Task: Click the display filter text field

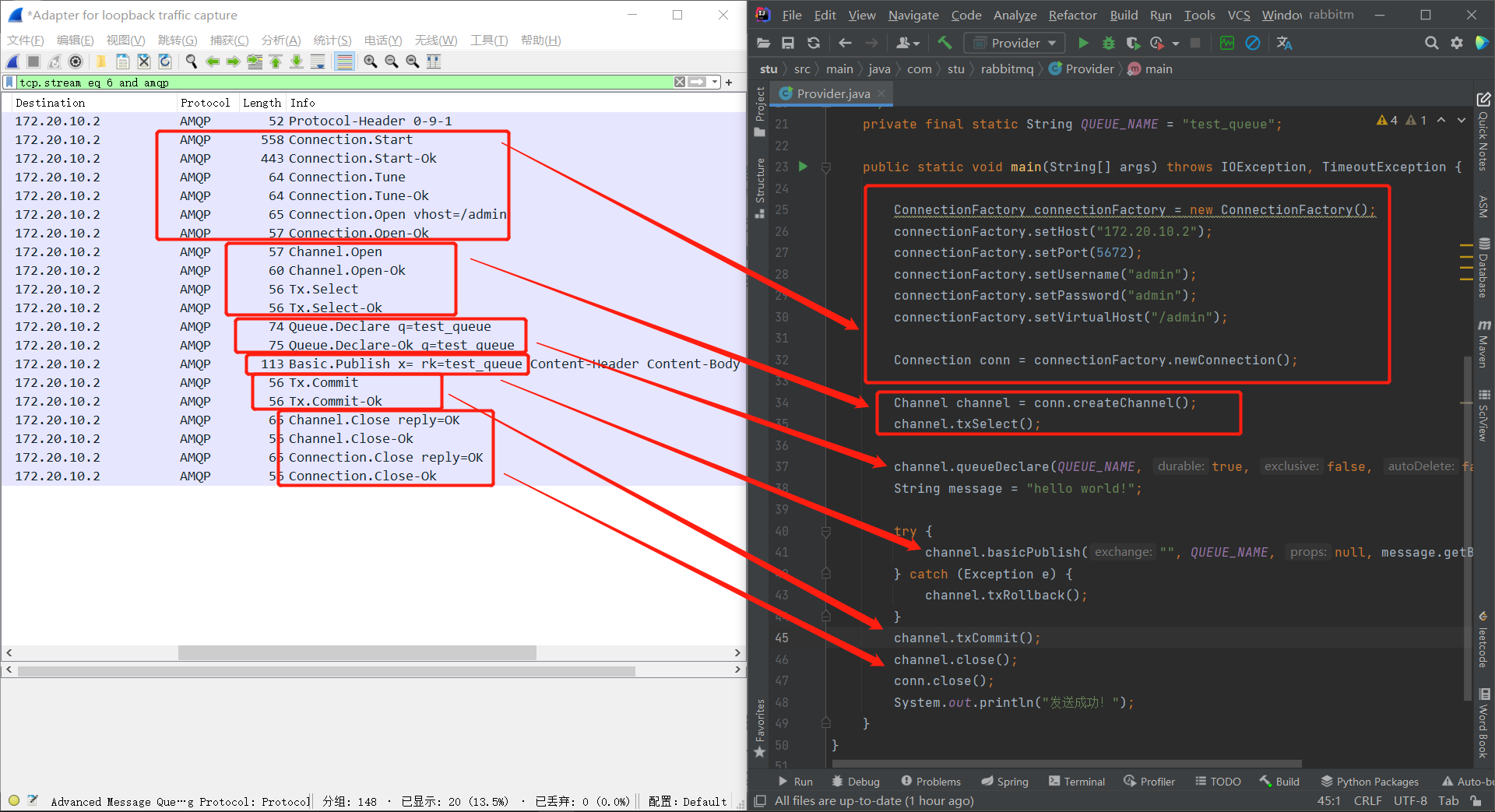Action: (344, 82)
